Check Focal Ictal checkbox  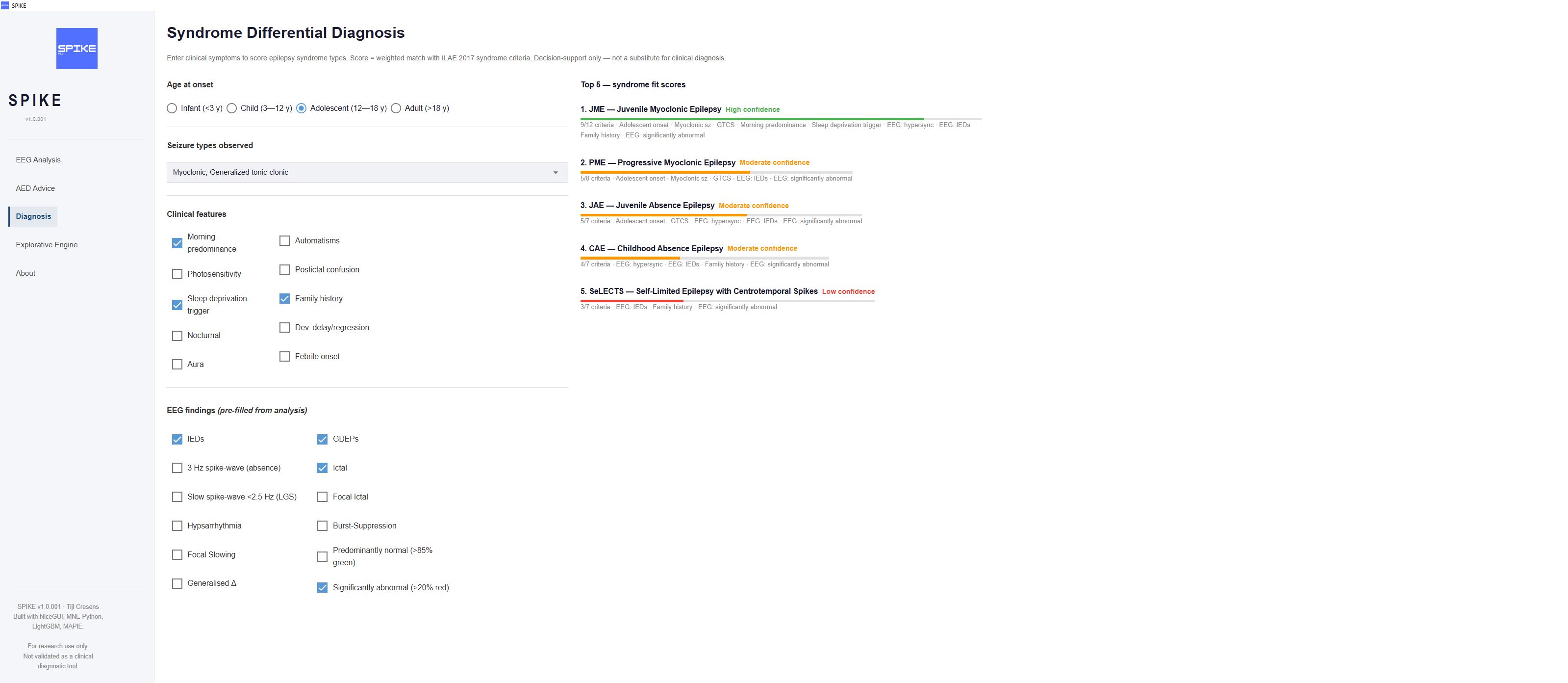click(322, 497)
